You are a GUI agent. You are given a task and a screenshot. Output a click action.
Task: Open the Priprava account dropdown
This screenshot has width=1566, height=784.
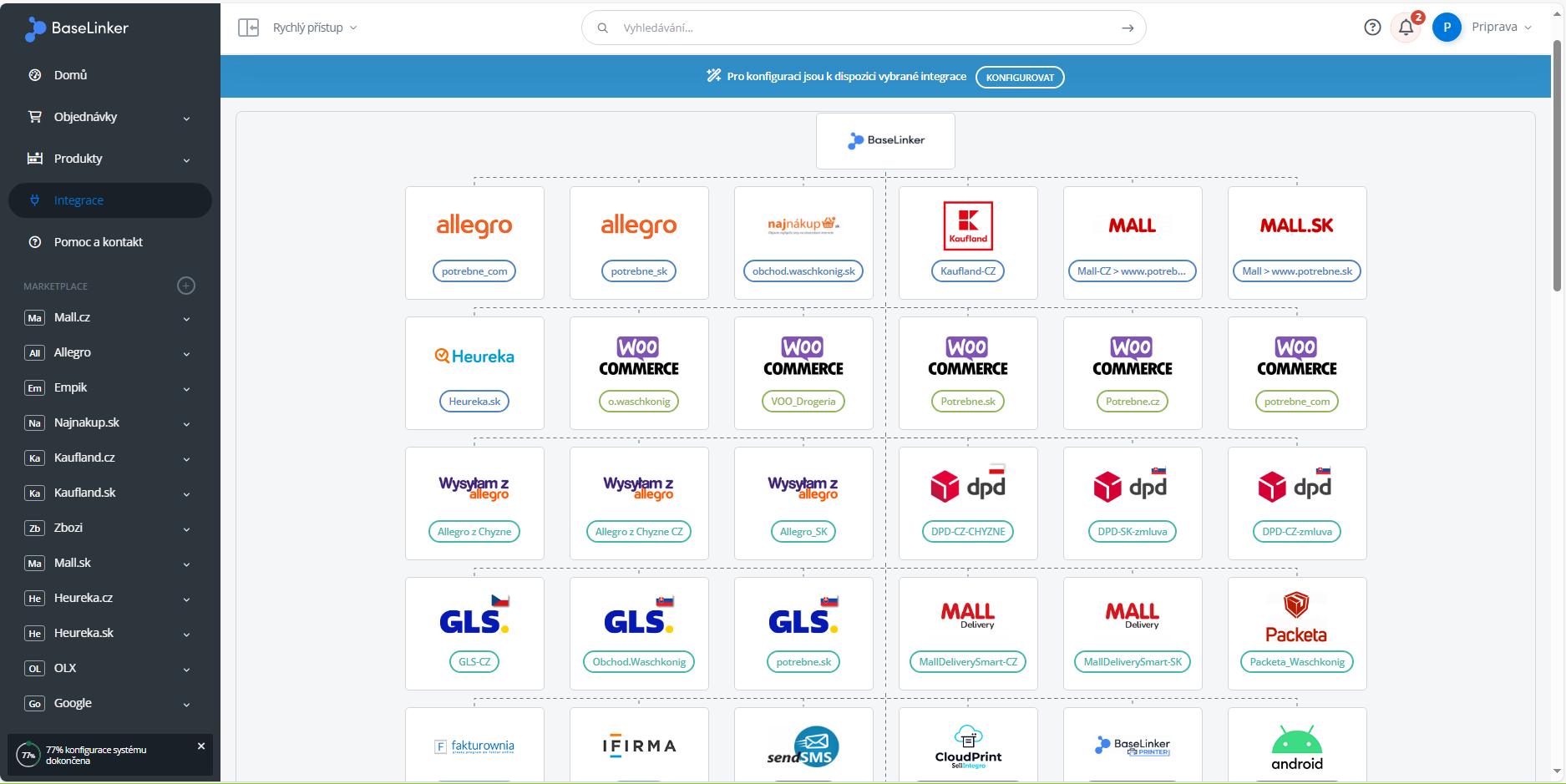[x=1501, y=28]
